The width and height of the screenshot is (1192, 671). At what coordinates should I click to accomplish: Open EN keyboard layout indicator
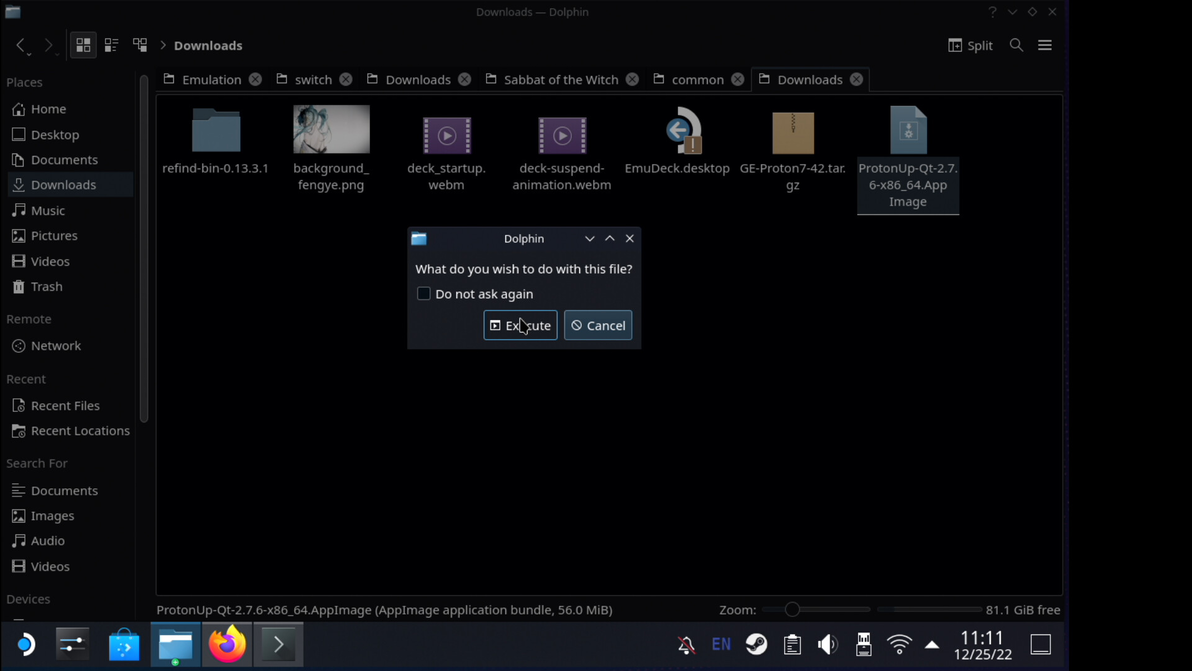click(721, 645)
